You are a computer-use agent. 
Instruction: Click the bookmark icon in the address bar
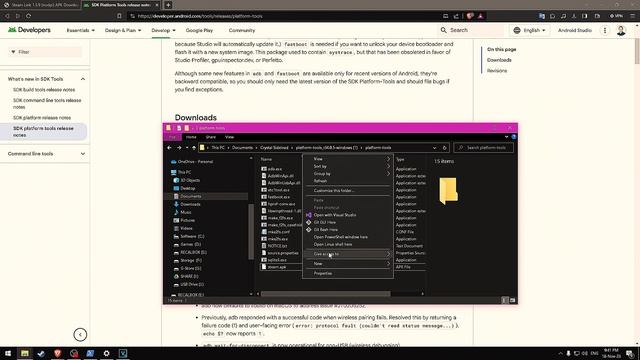[119, 16]
